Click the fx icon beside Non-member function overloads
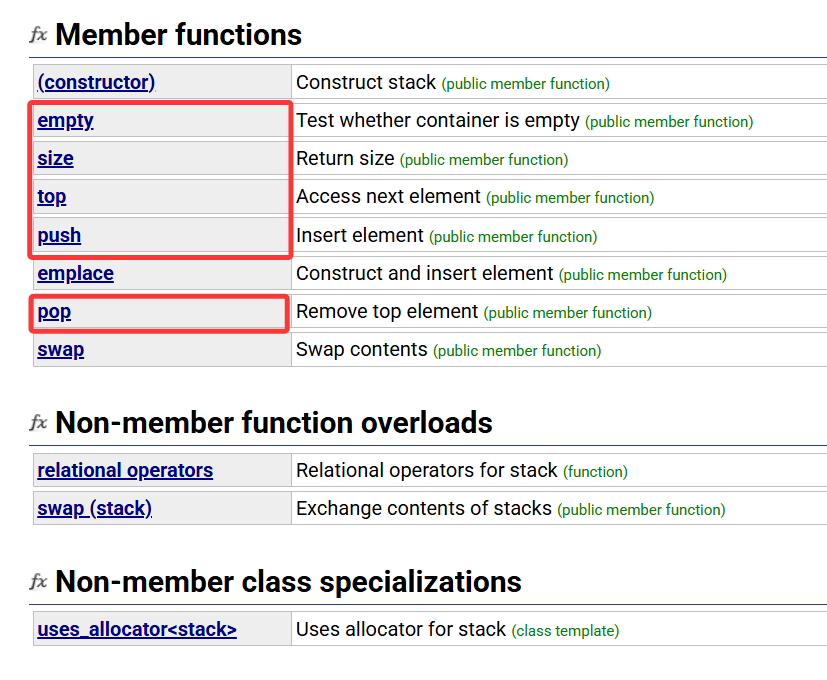 click(38, 423)
